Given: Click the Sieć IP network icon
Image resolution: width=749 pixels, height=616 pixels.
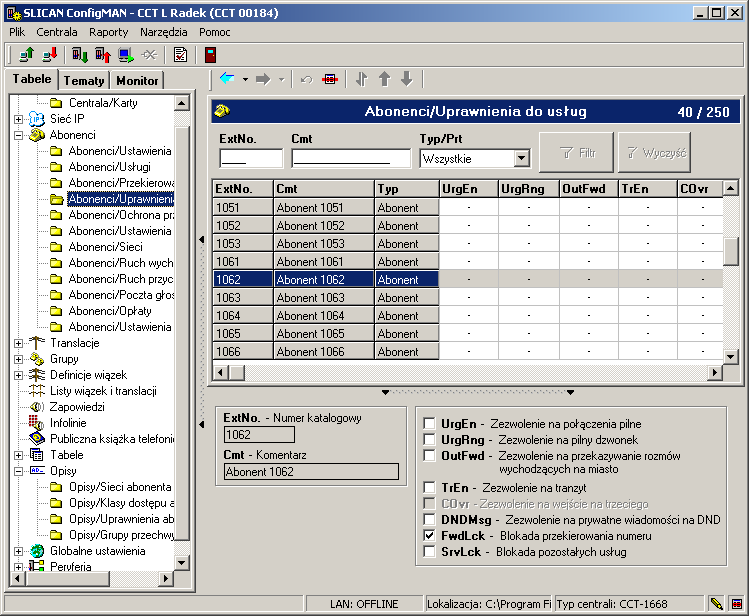Looking at the screenshot, I should 37,118.
